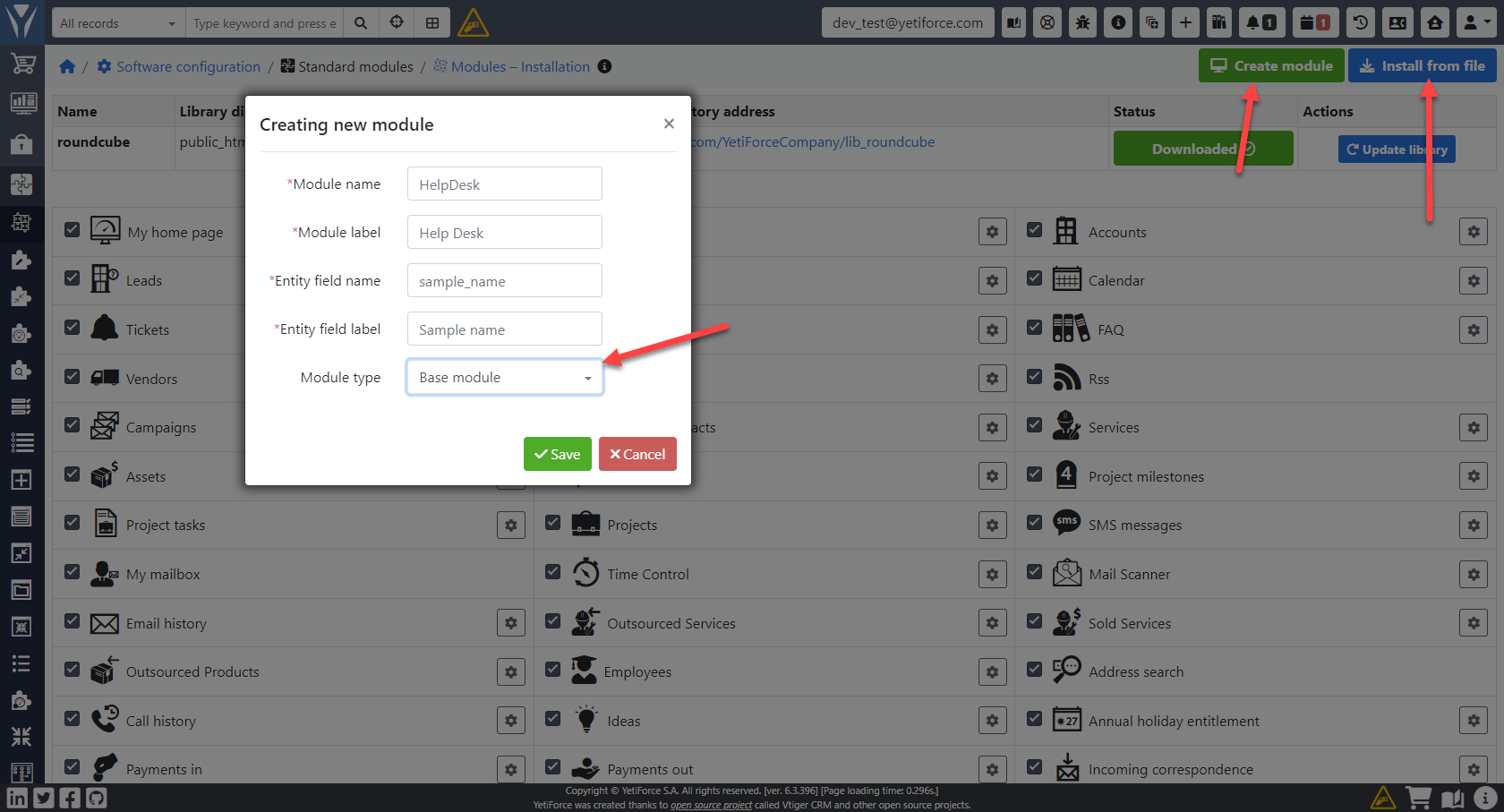Open settings gear for Calendar module
Screen dimensions: 1504x812
[x=1474, y=281]
